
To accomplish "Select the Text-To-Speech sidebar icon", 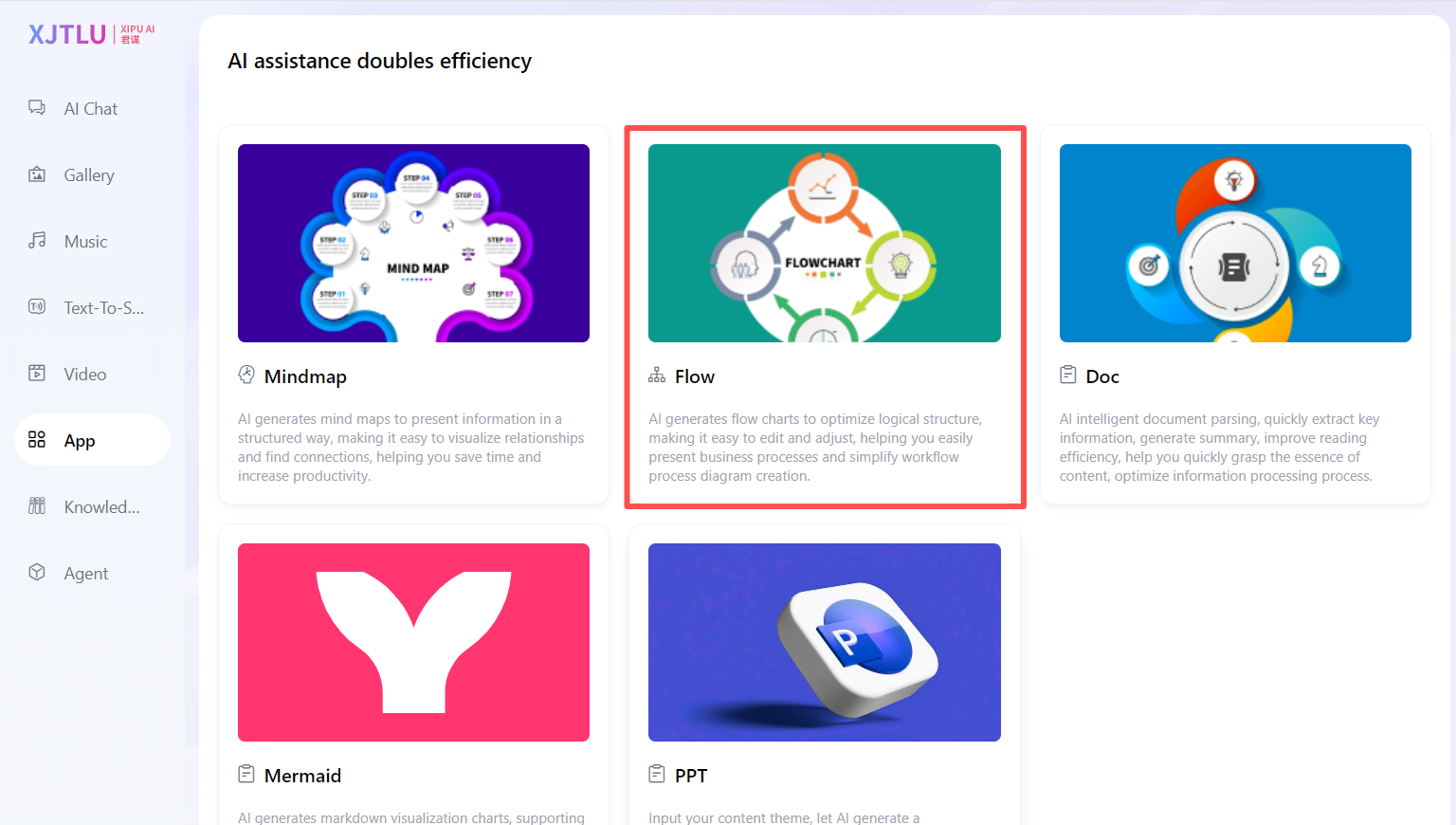I will (37, 307).
